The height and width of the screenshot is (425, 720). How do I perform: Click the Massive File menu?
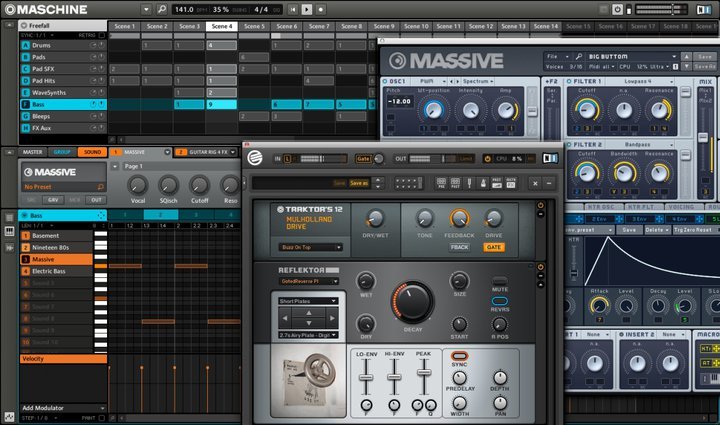tap(557, 56)
